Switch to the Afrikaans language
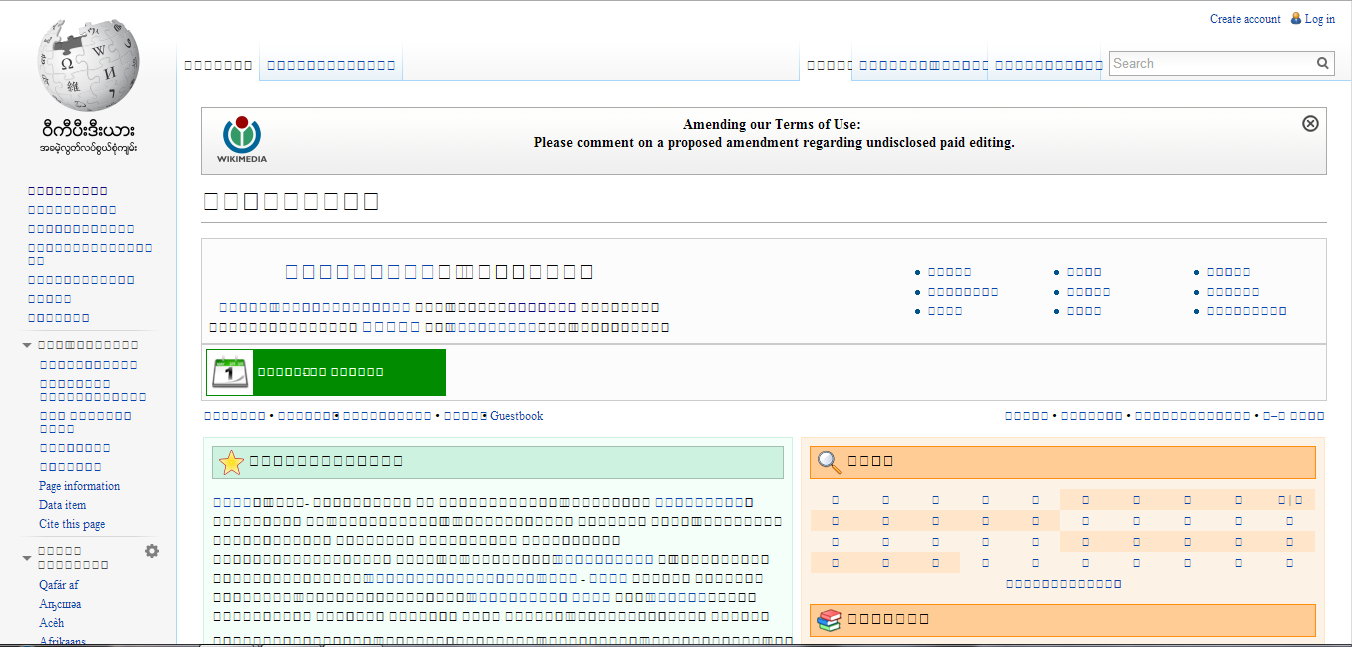 point(62,641)
